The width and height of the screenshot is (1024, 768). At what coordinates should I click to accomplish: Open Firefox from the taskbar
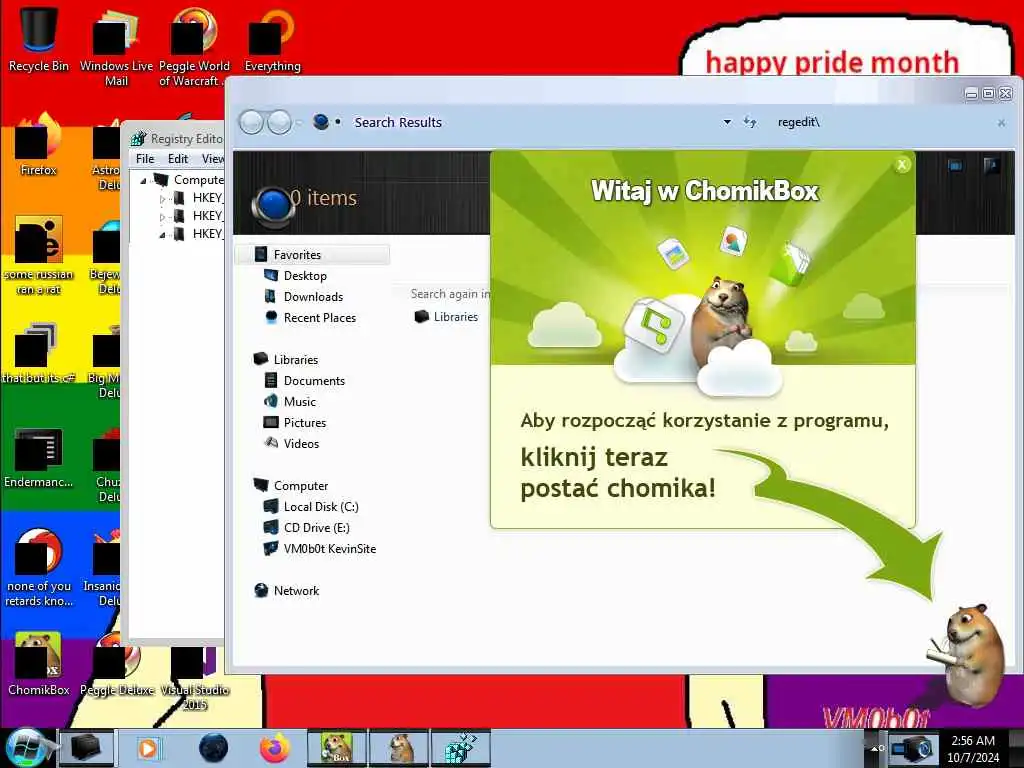(x=275, y=748)
